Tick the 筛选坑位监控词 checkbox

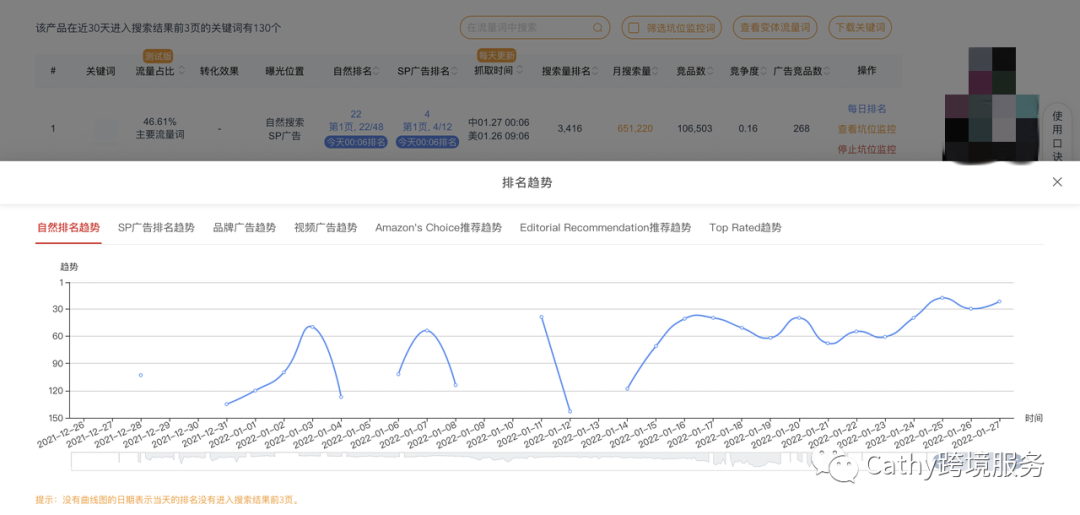point(634,28)
